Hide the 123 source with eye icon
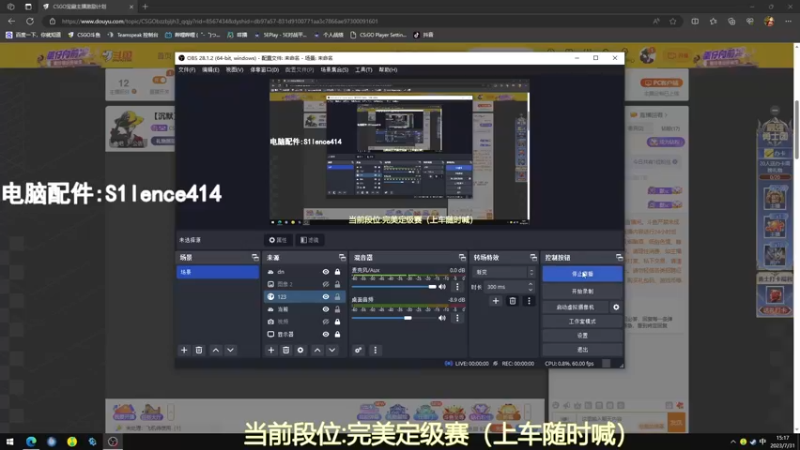 click(x=326, y=296)
